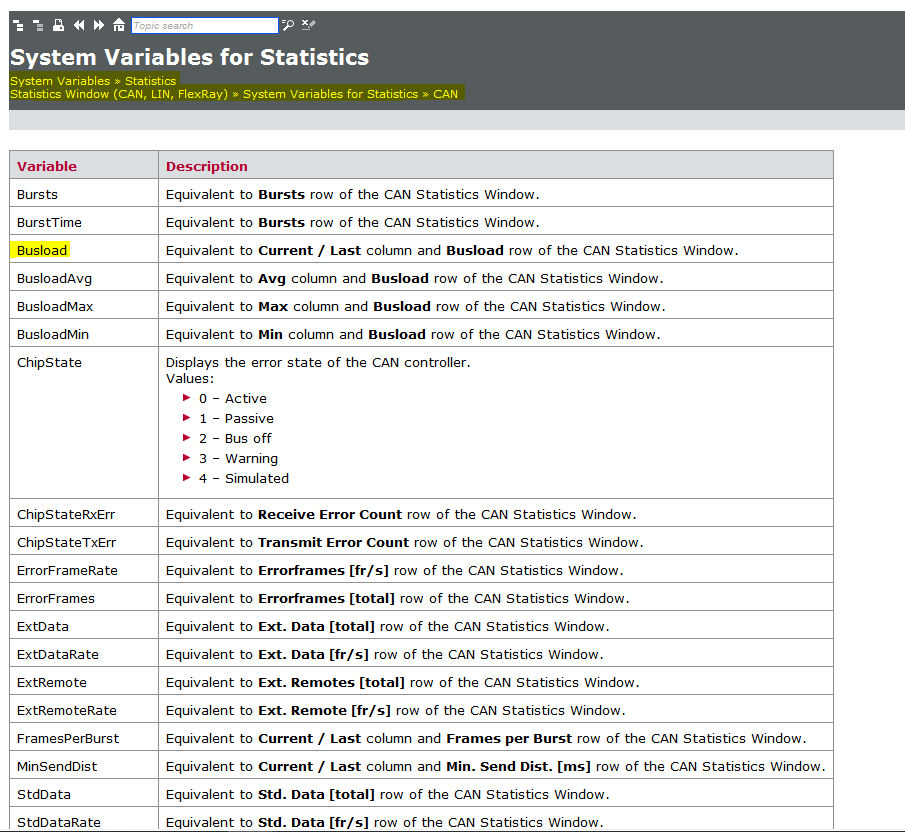905x832 pixels.
Task: Open System Variables for Statistics breadcrumb link
Action: (x=330, y=94)
